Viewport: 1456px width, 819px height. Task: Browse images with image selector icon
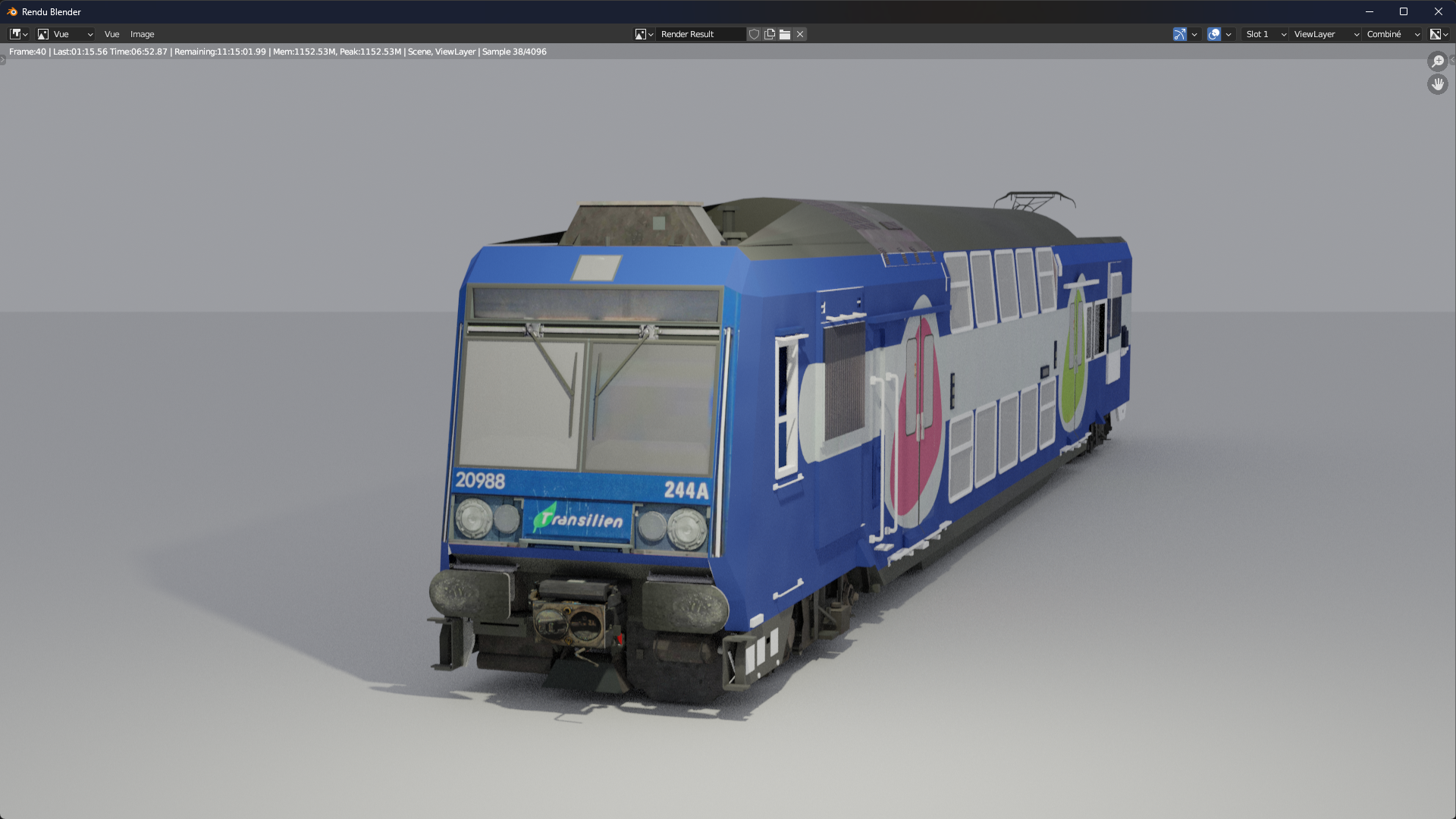tap(644, 34)
